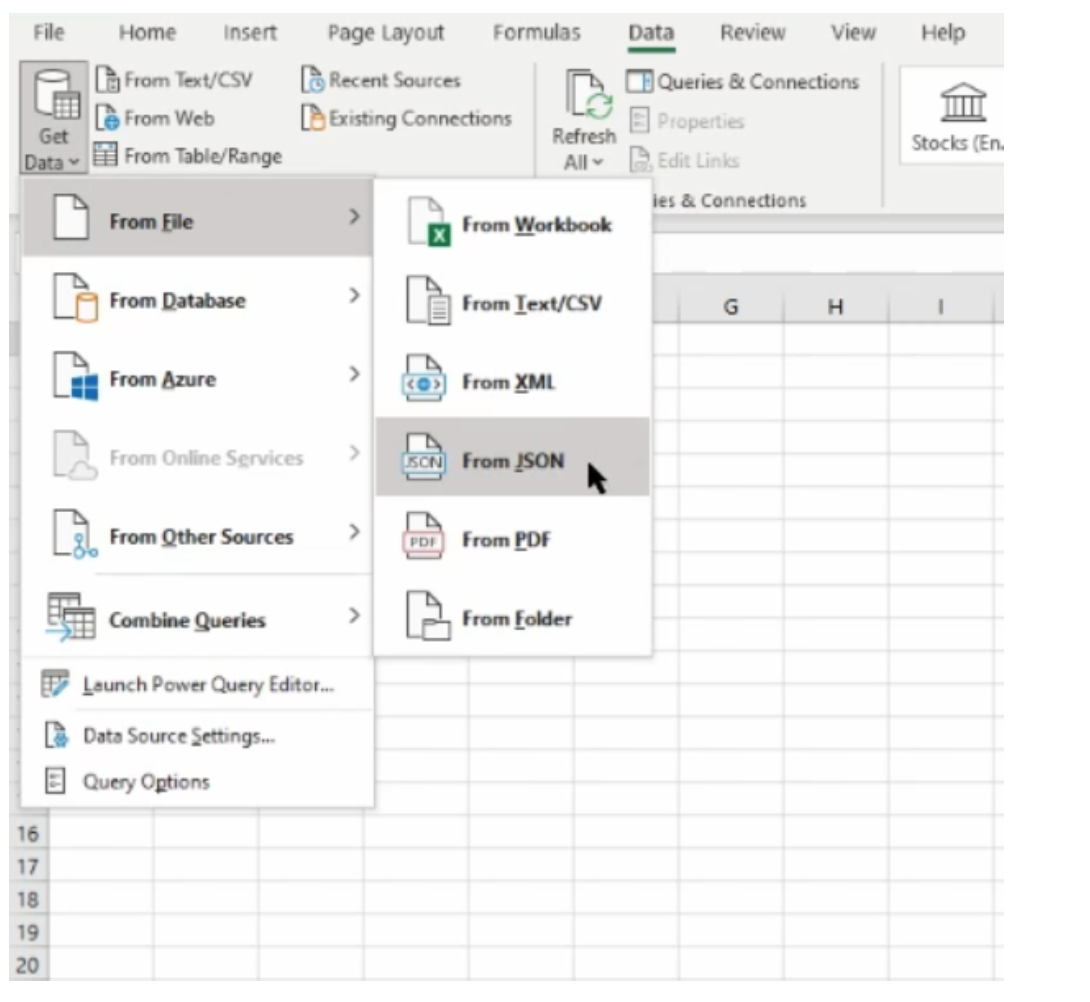
Task: Select column H header
Action: pos(836,306)
